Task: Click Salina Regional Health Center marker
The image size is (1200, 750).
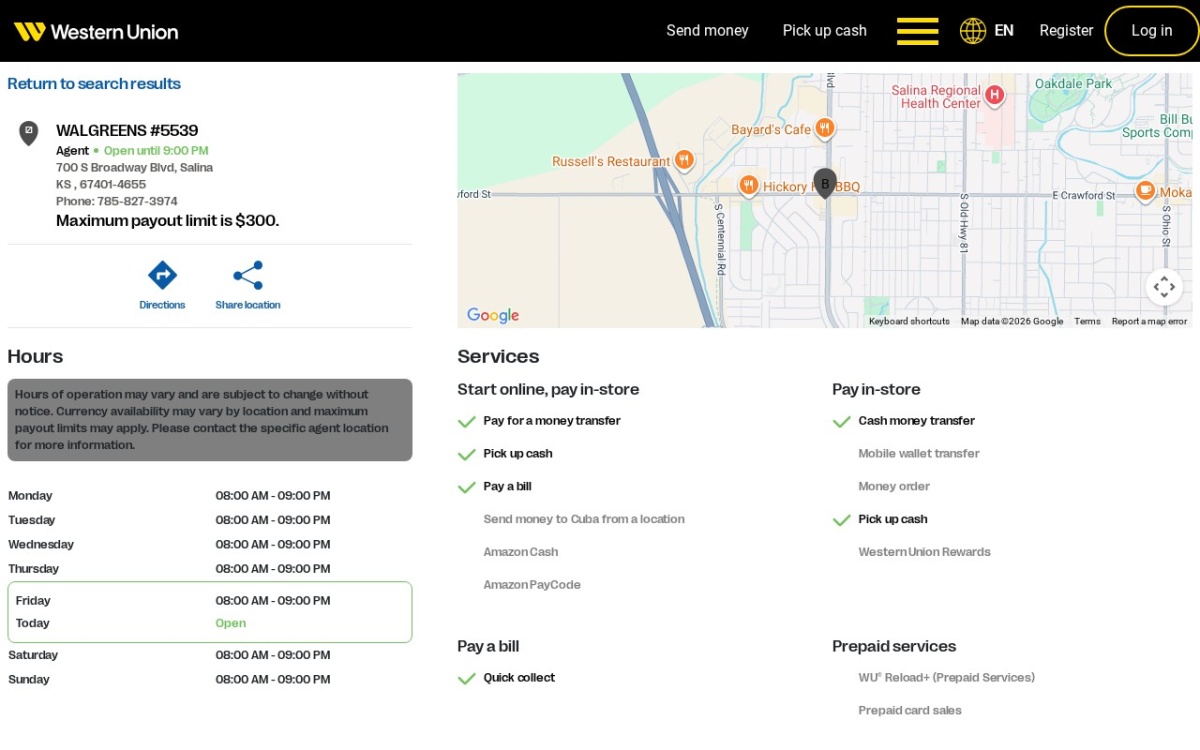Action: [994, 95]
